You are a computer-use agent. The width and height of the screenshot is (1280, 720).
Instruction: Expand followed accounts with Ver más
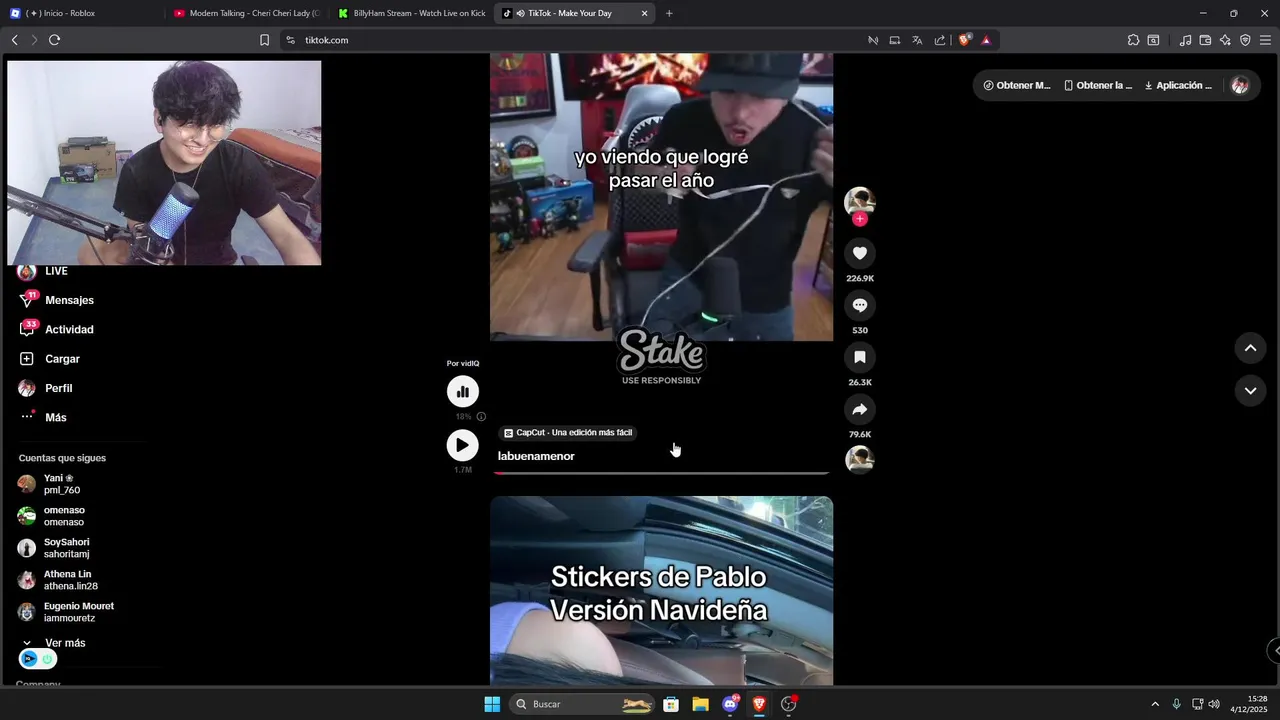(x=55, y=643)
